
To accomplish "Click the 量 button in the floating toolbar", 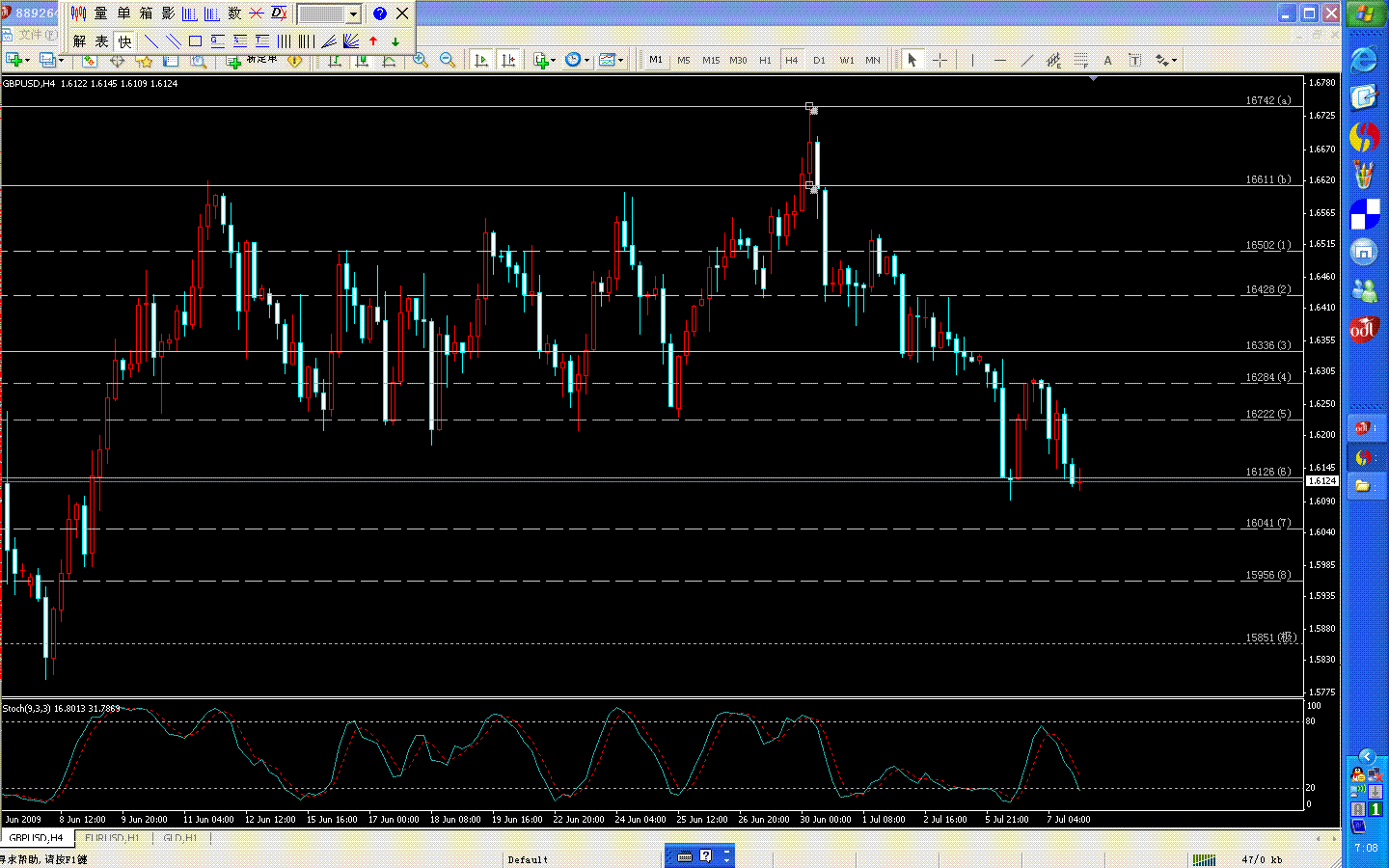I will 101,14.
